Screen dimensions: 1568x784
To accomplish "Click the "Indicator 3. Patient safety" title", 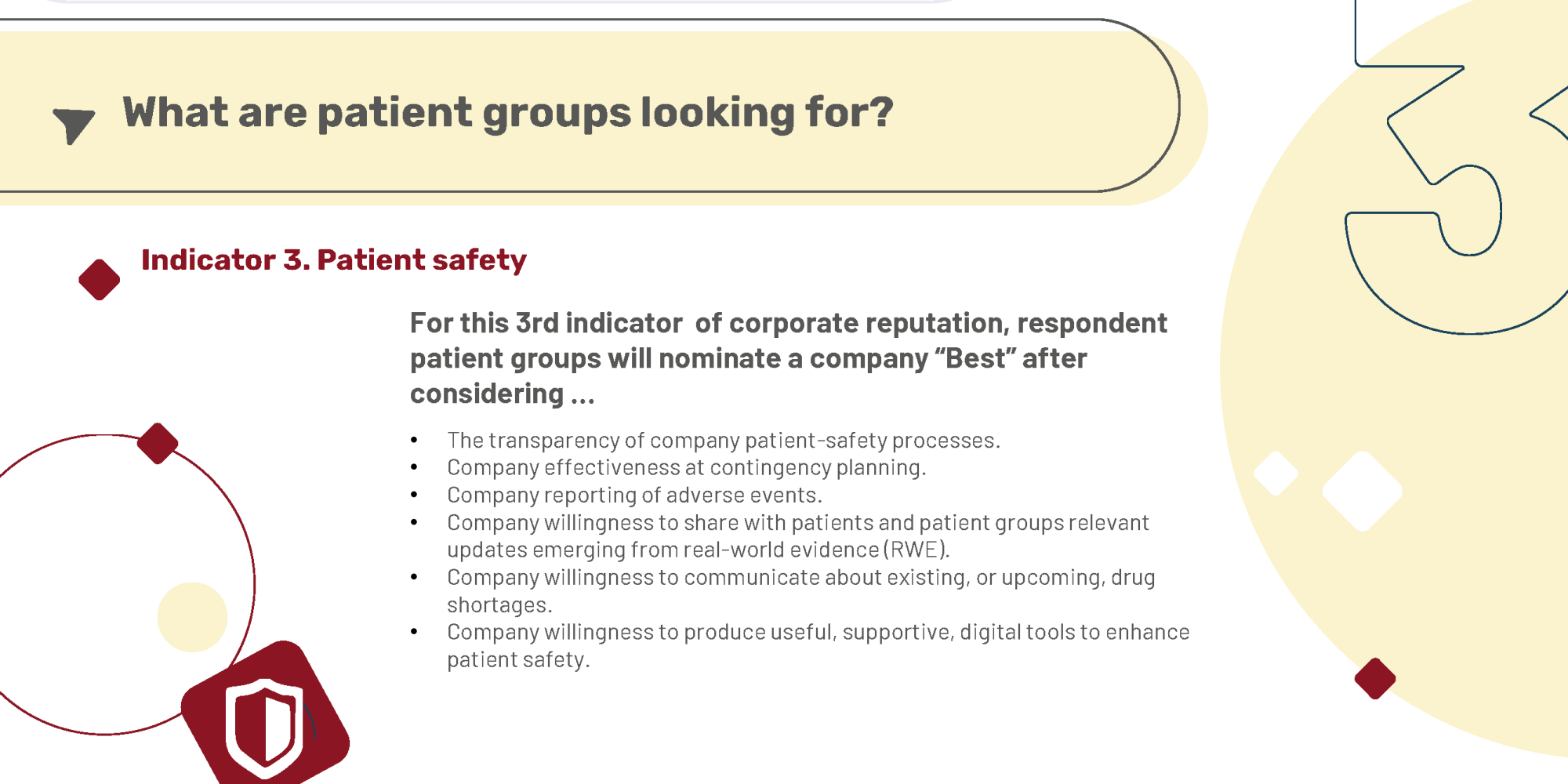I will pyautogui.click(x=334, y=260).
